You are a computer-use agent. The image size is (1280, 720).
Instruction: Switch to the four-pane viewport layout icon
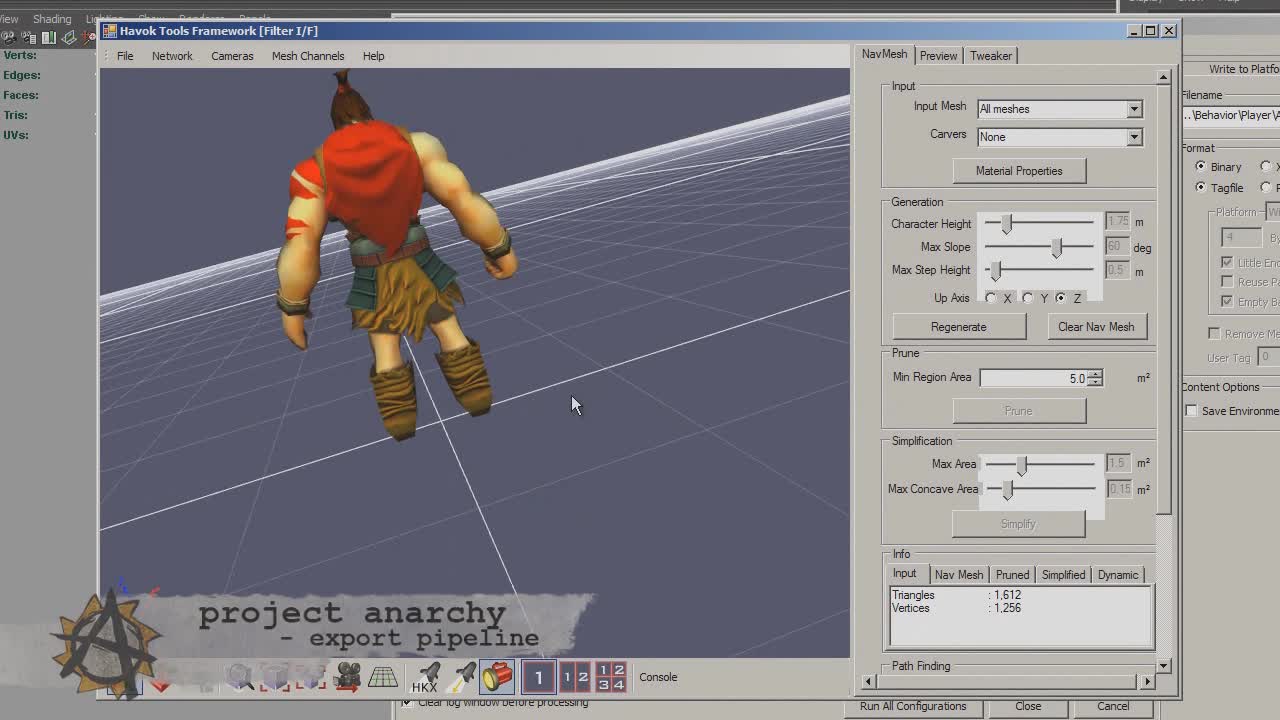(x=610, y=677)
